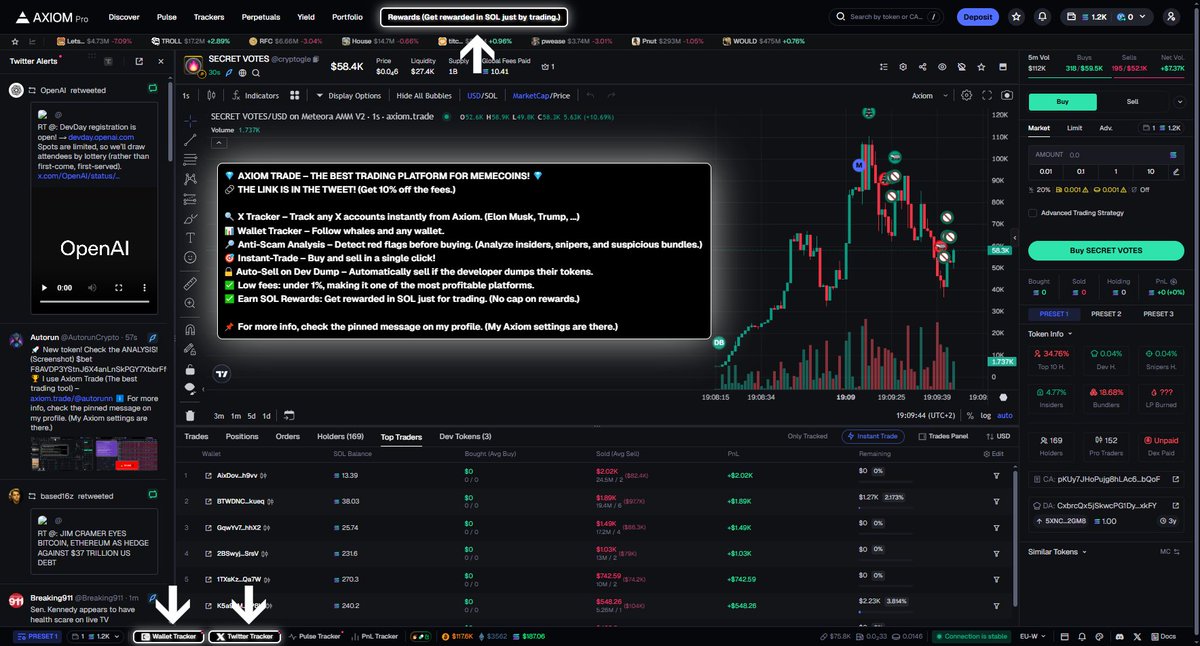Take a chart snapshot with camera icon

point(1006,95)
